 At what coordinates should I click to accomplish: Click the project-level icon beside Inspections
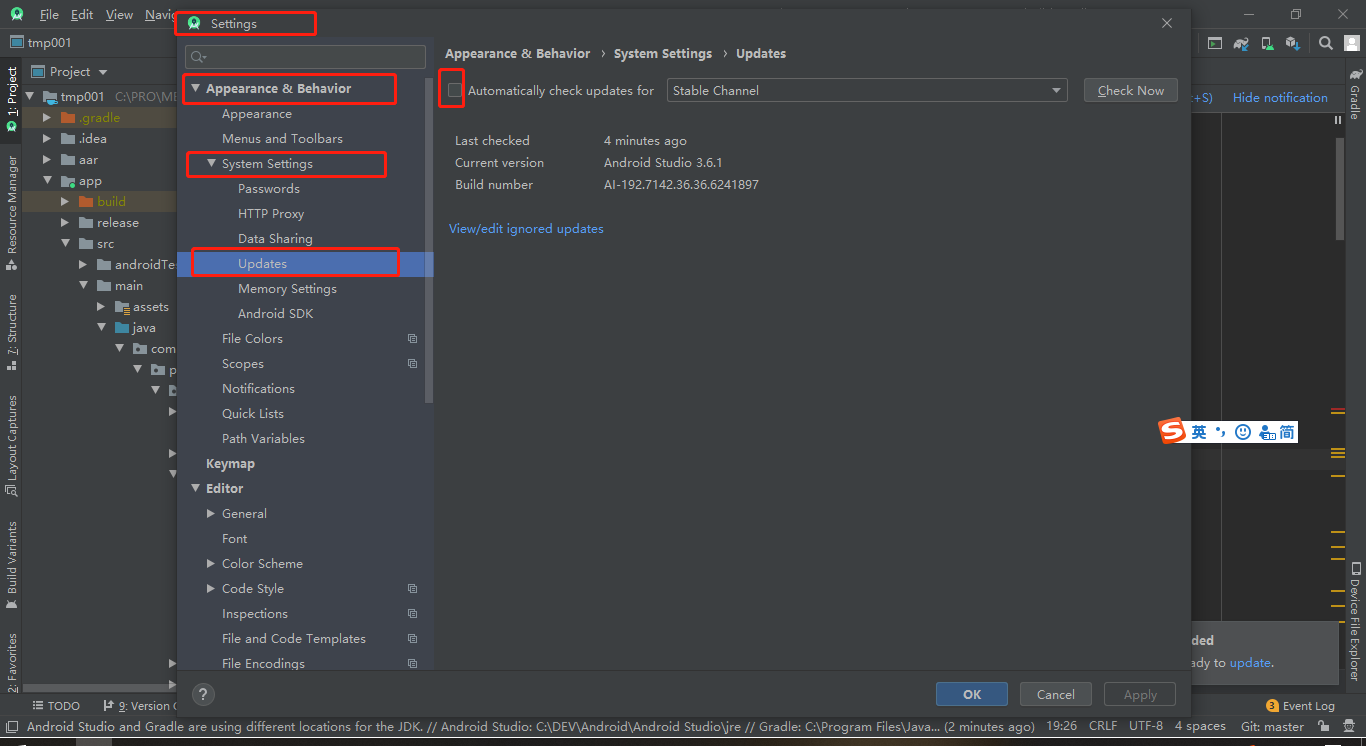(x=412, y=614)
